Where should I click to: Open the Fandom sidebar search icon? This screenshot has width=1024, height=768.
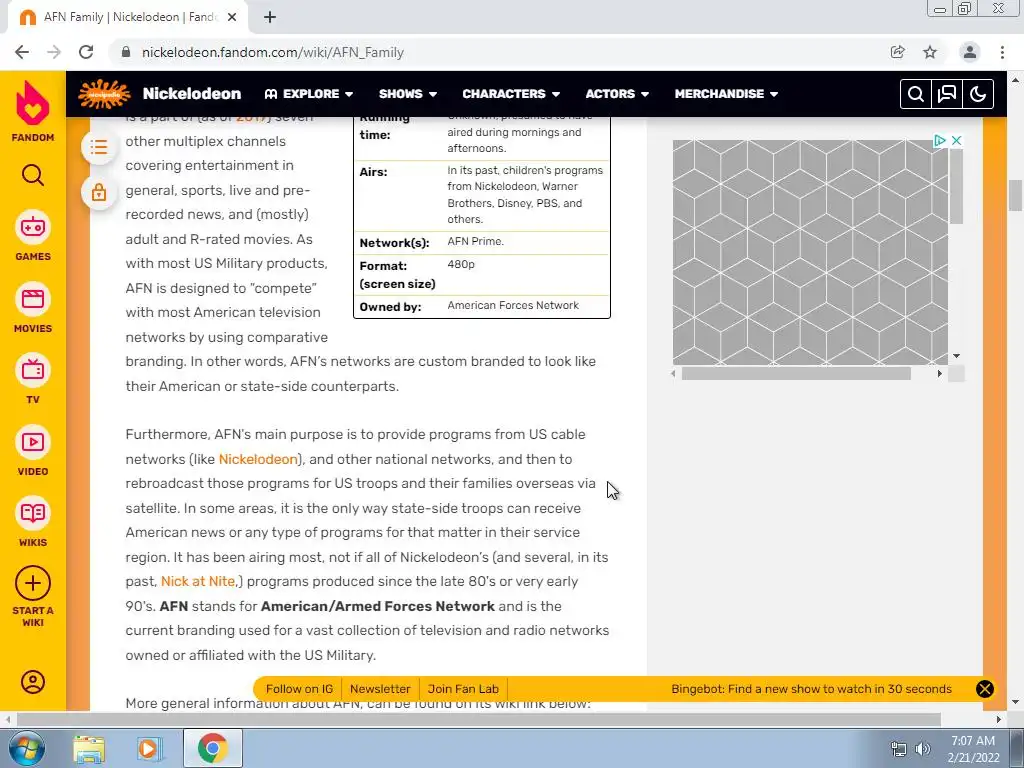coord(33,175)
